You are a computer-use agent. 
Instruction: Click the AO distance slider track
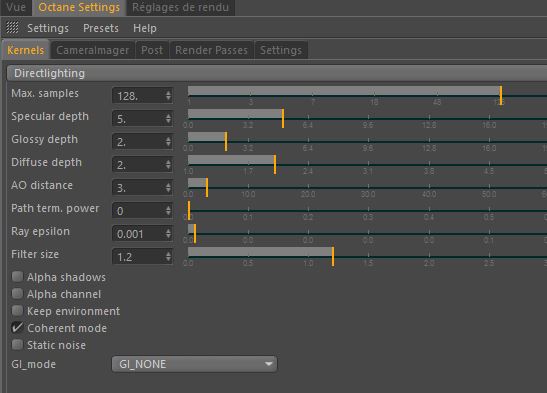click(x=367, y=188)
